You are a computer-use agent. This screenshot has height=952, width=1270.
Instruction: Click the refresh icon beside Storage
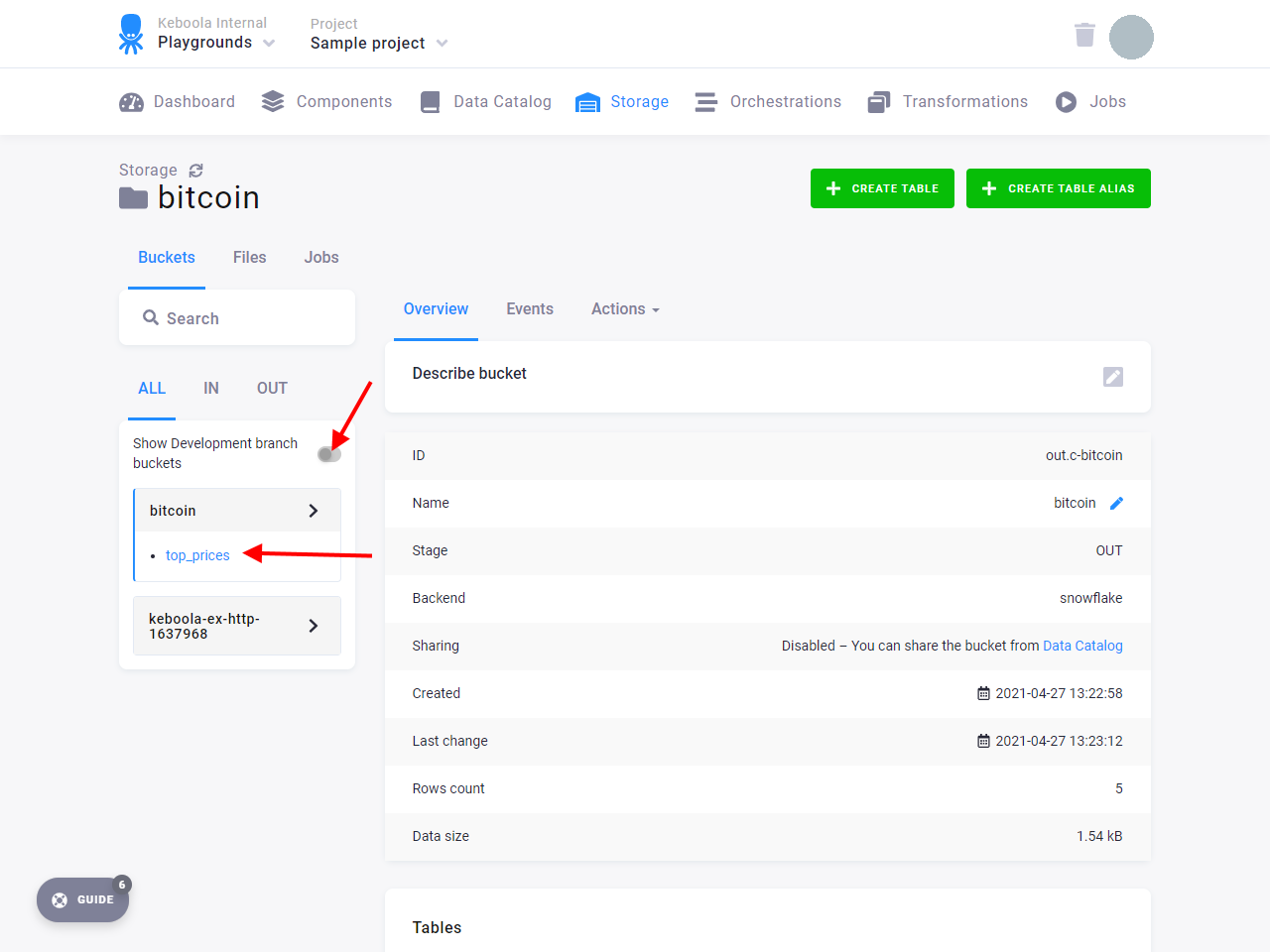(195, 171)
